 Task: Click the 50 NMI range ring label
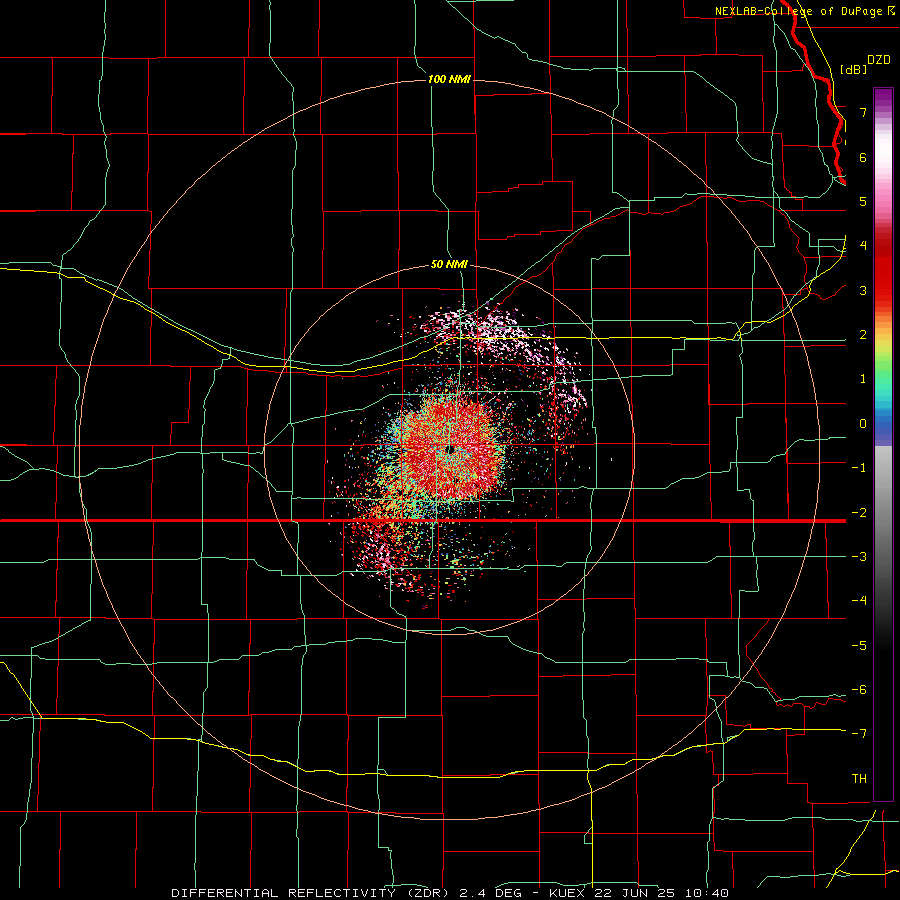tap(449, 264)
